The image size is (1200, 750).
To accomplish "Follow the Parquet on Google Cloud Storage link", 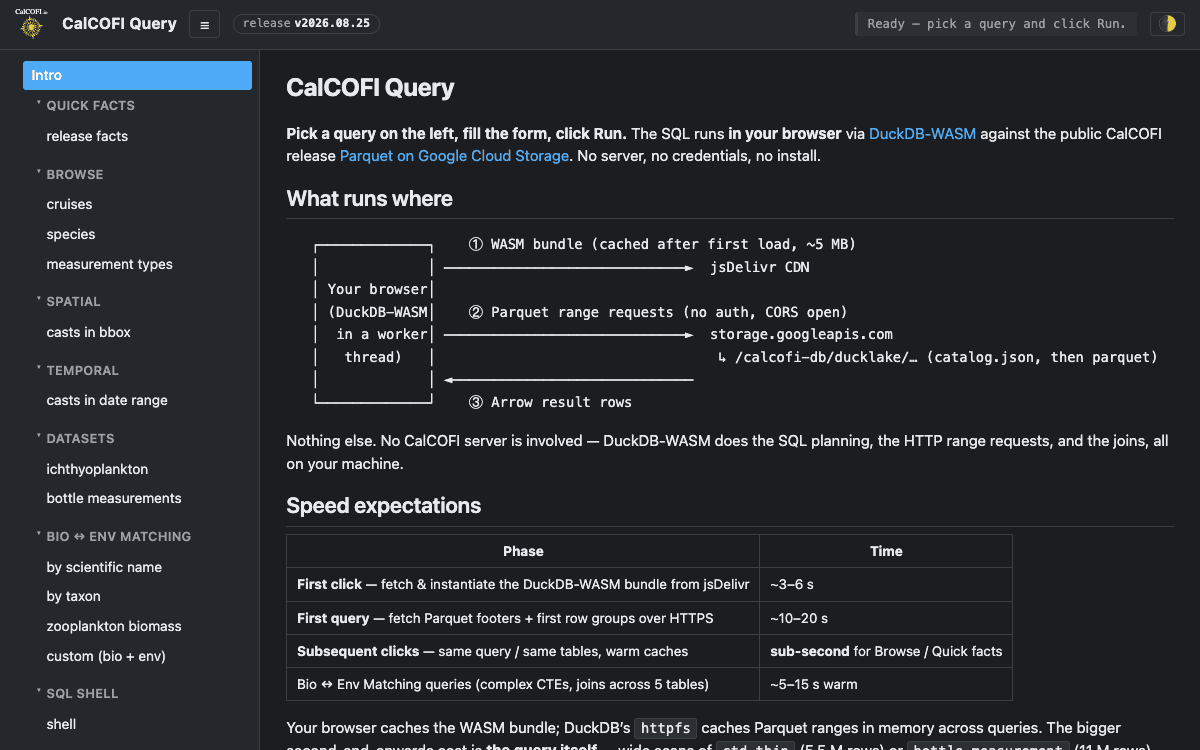I will 454,156.
